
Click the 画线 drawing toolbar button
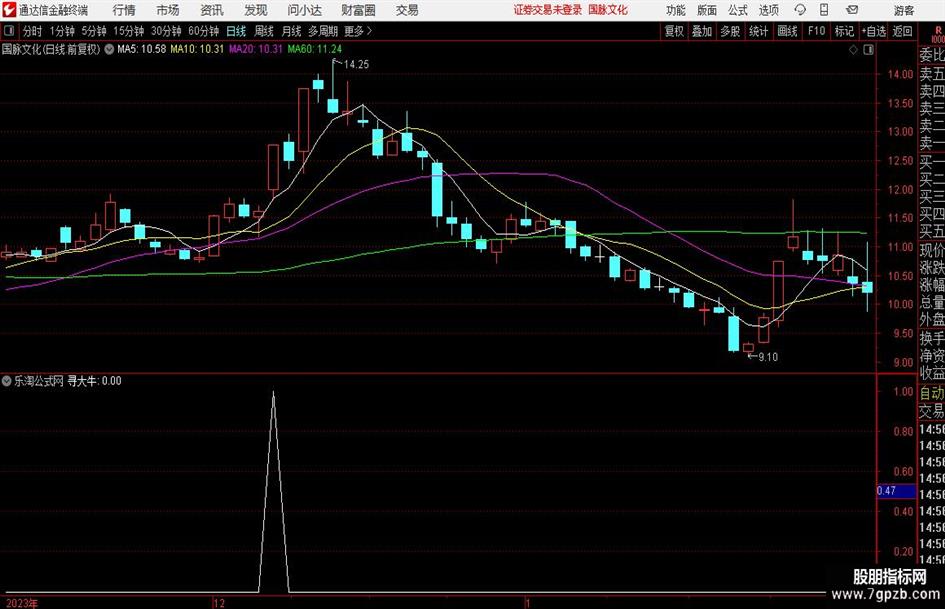coord(787,31)
